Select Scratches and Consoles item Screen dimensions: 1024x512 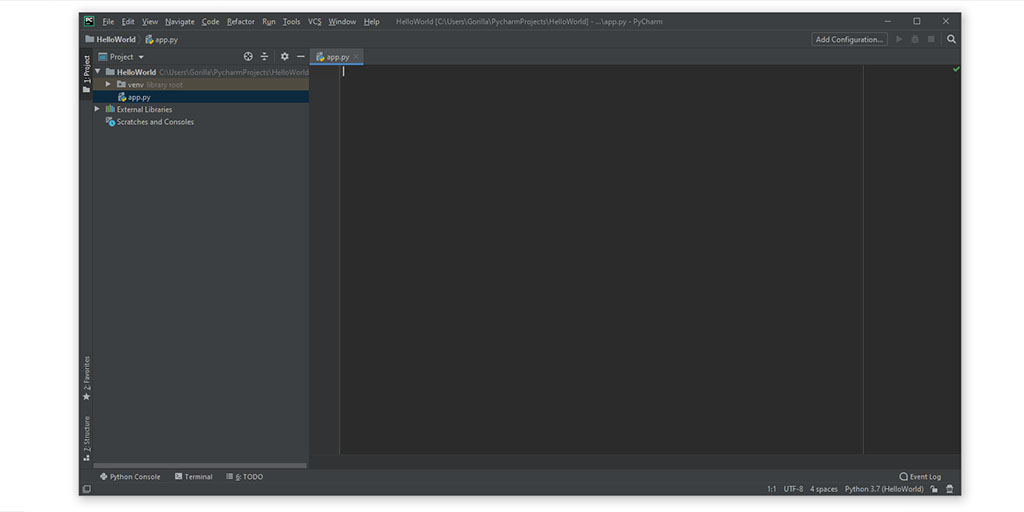tap(201, 121)
